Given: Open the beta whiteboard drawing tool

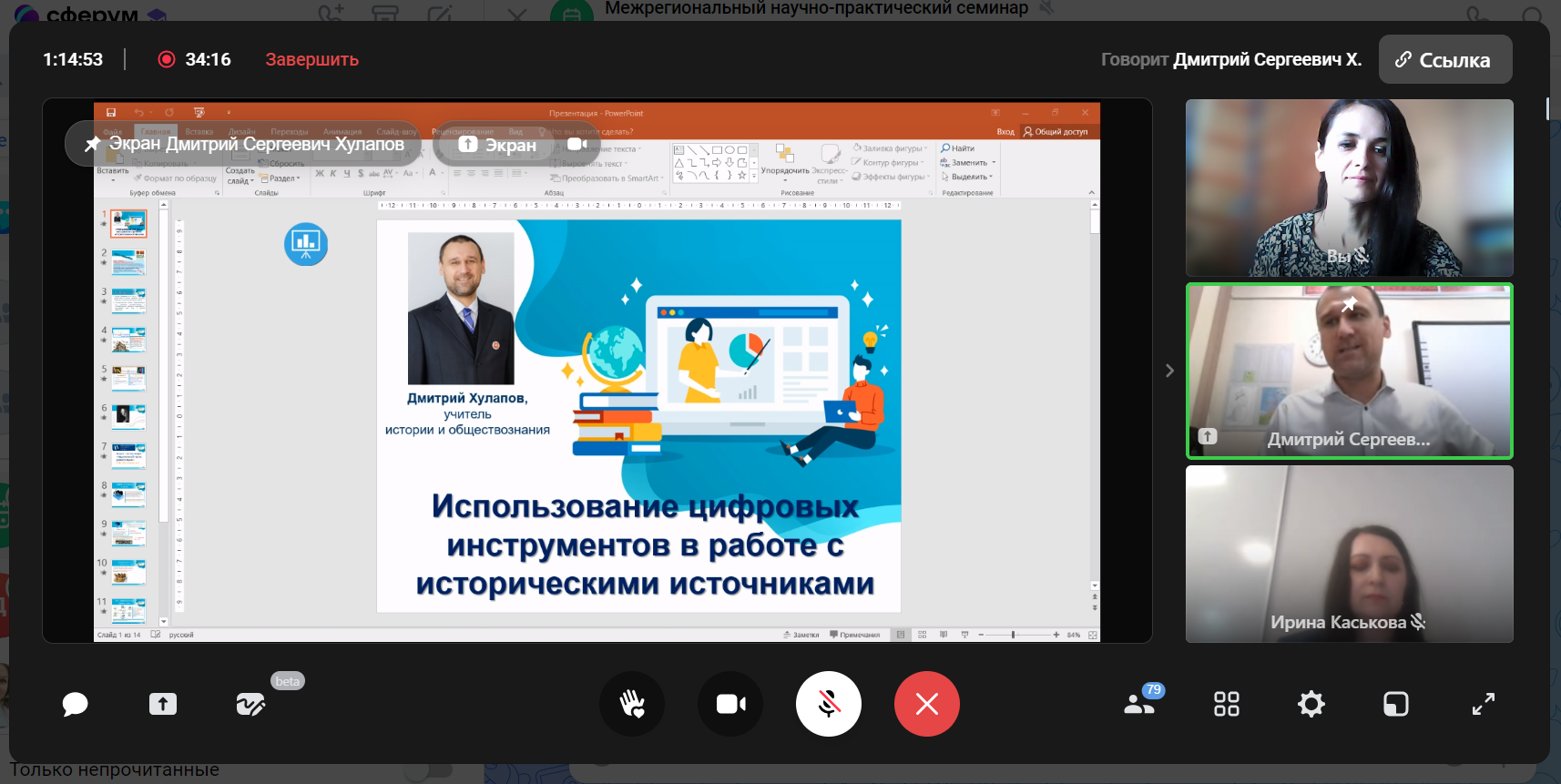Looking at the screenshot, I should 250,704.
